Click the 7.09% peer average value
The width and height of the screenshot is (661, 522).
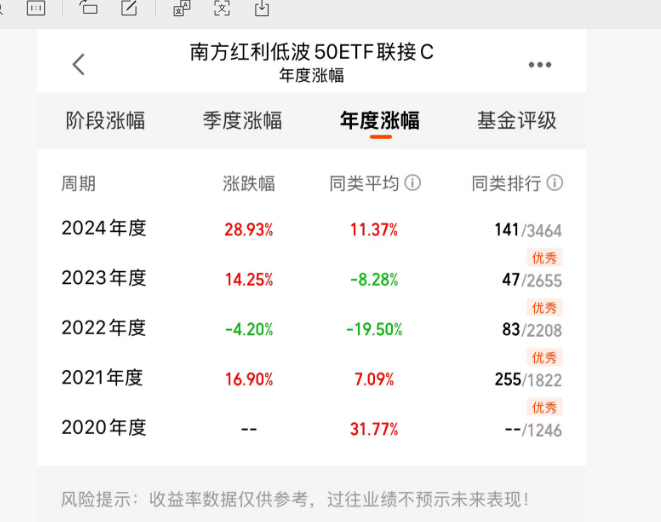[x=374, y=379]
